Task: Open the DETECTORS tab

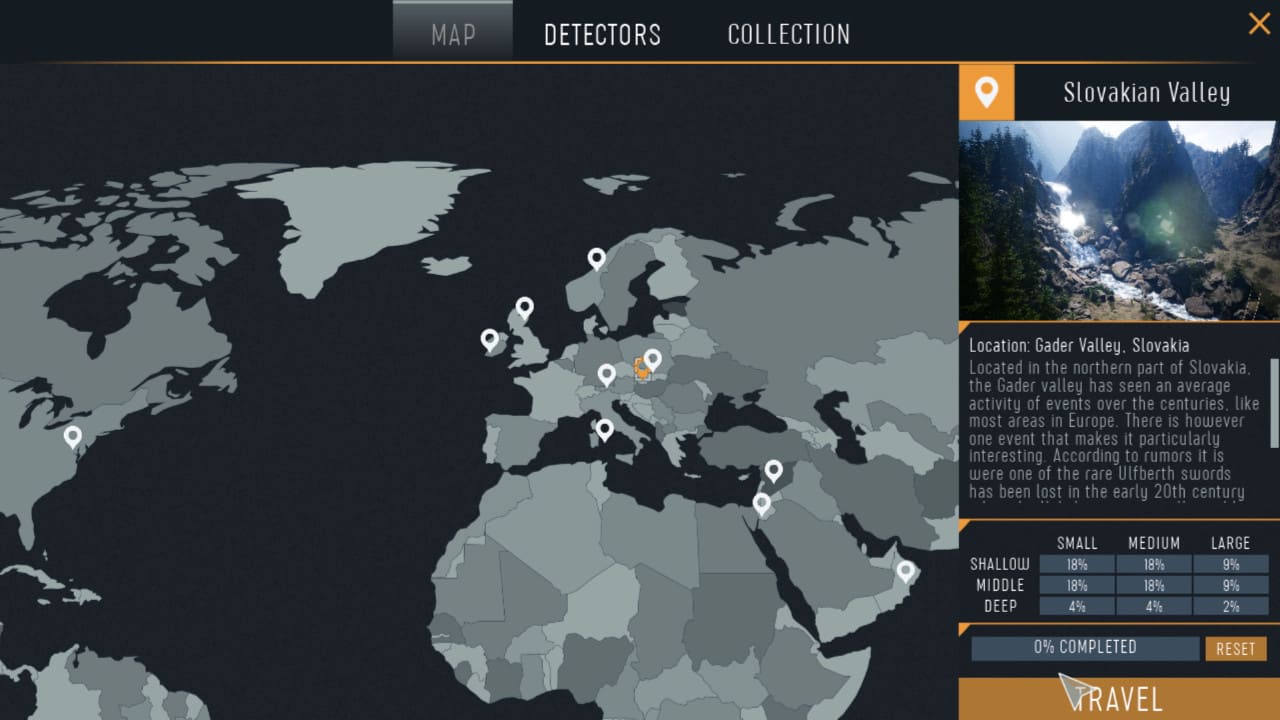Action: pos(602,34)
